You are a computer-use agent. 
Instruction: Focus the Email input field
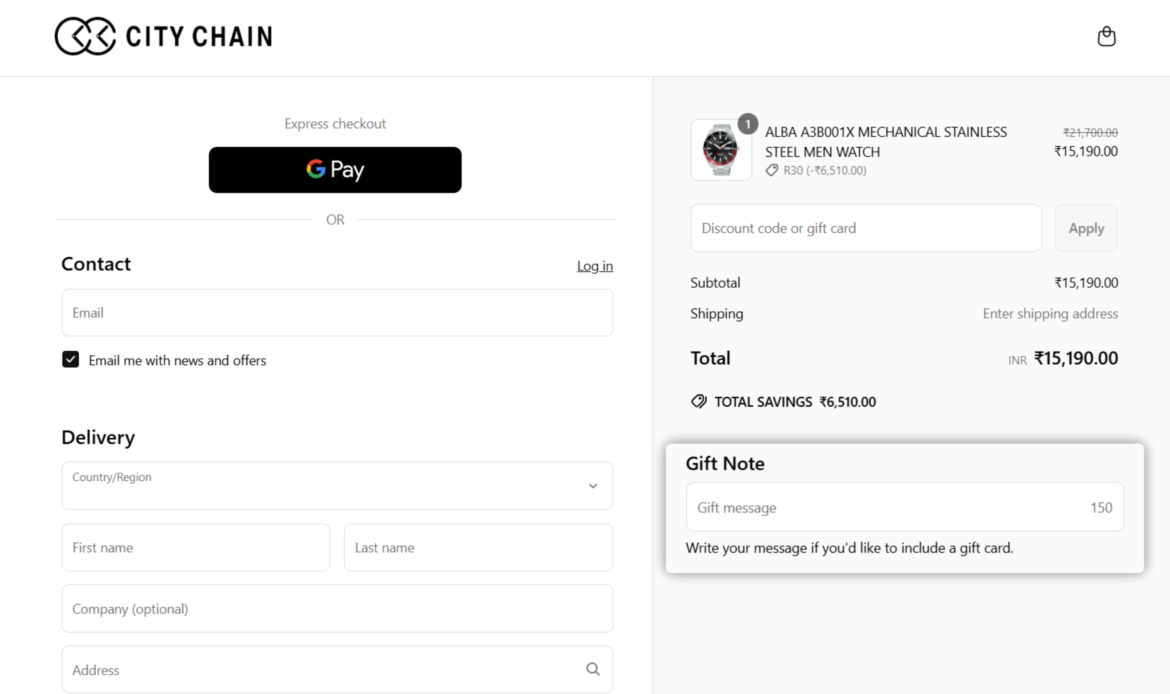[337, 313]
